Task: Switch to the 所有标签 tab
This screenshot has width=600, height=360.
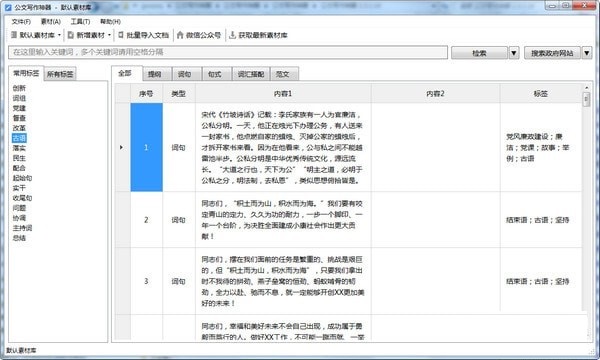Action: click(x=60, y=74)
